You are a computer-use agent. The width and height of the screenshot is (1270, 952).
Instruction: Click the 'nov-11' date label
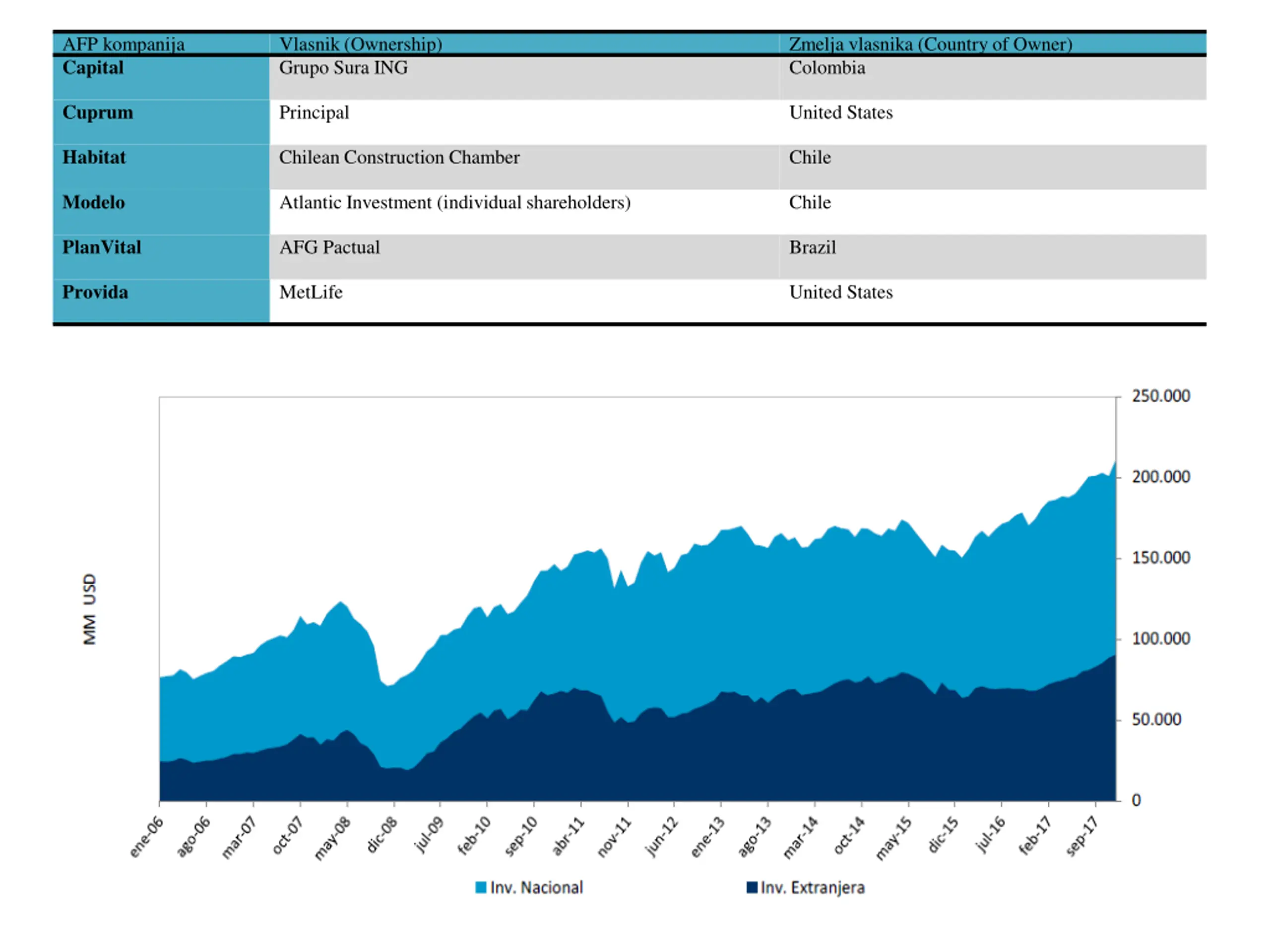(614, 837)
